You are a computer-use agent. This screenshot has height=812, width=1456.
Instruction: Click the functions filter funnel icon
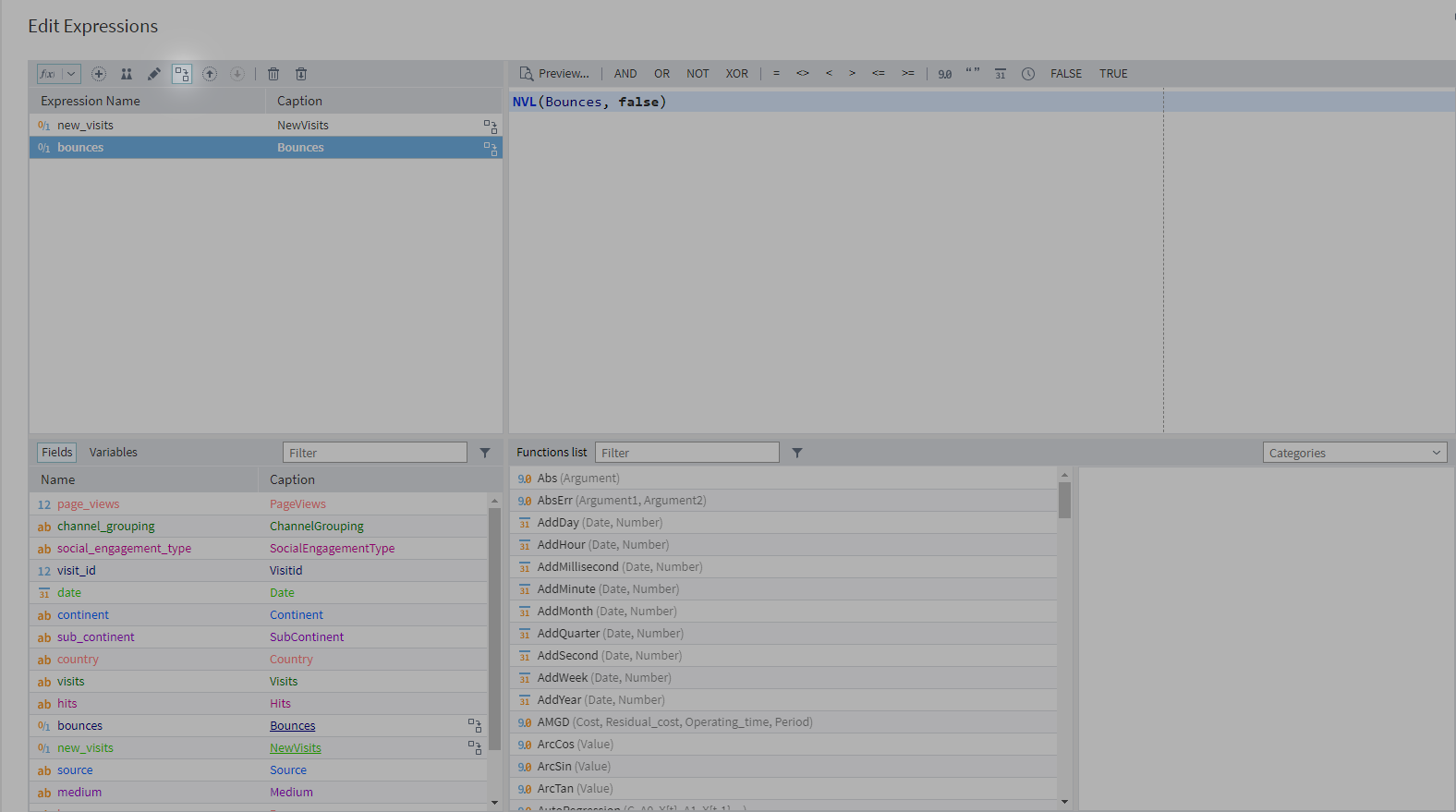coord(797,453)
